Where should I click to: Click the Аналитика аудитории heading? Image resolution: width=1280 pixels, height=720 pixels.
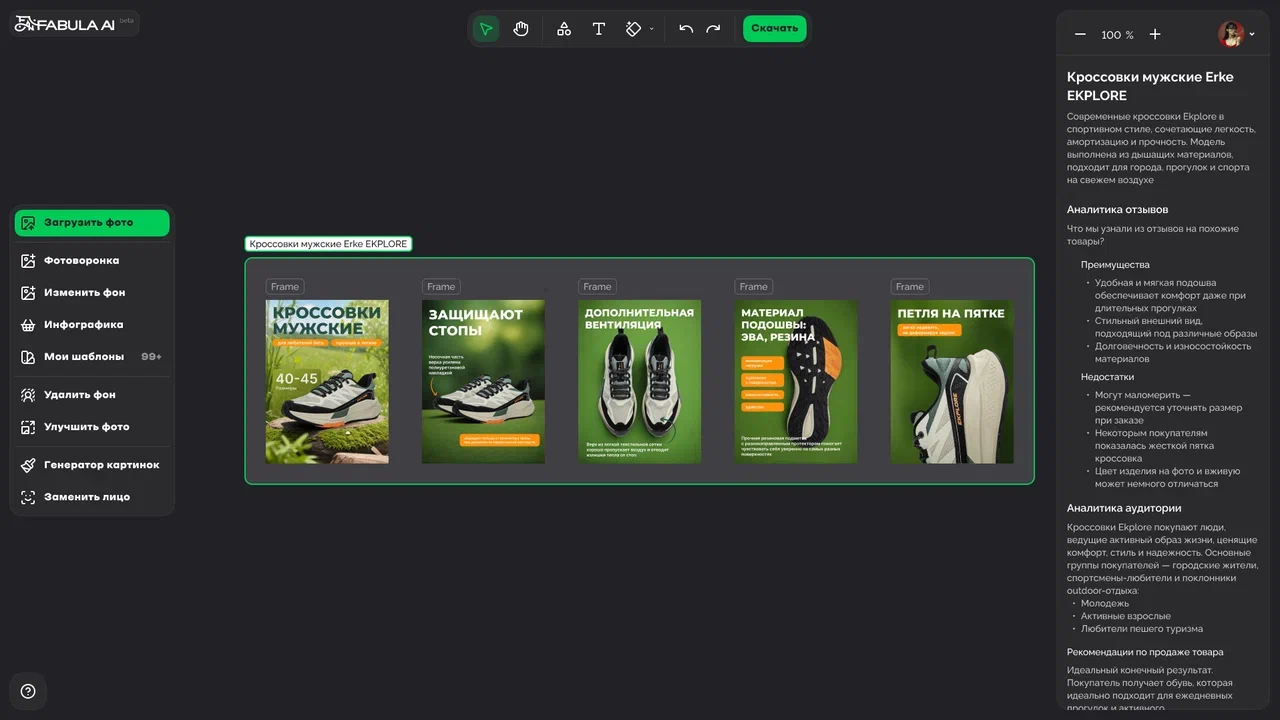point(1124,508)
